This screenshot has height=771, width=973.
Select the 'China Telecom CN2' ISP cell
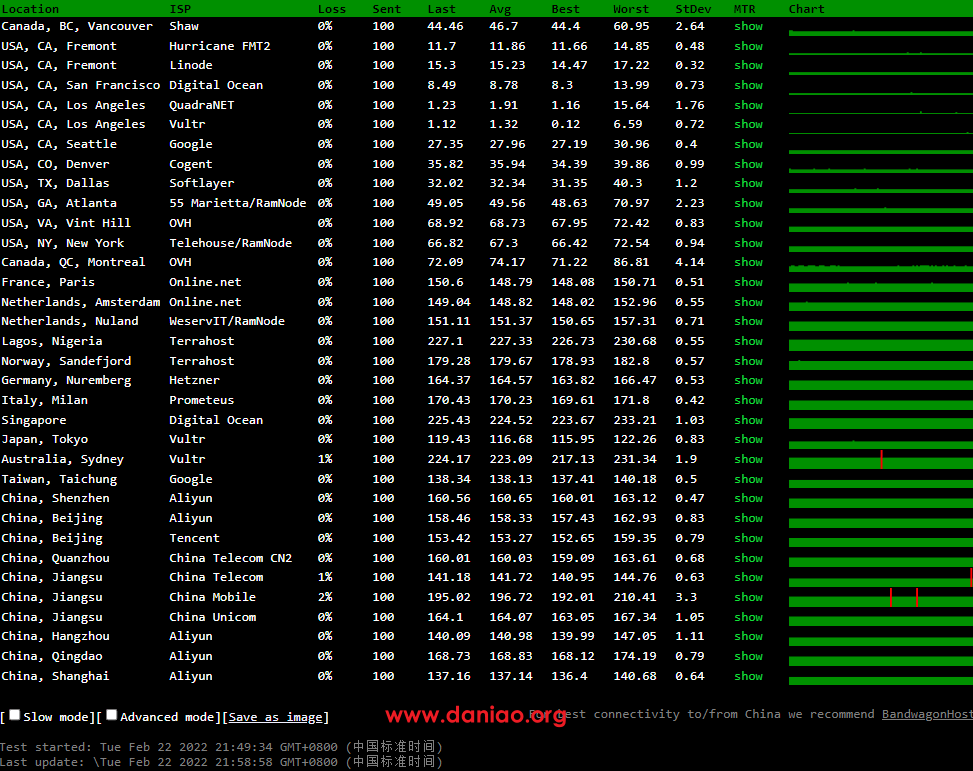tap(231, 557)
